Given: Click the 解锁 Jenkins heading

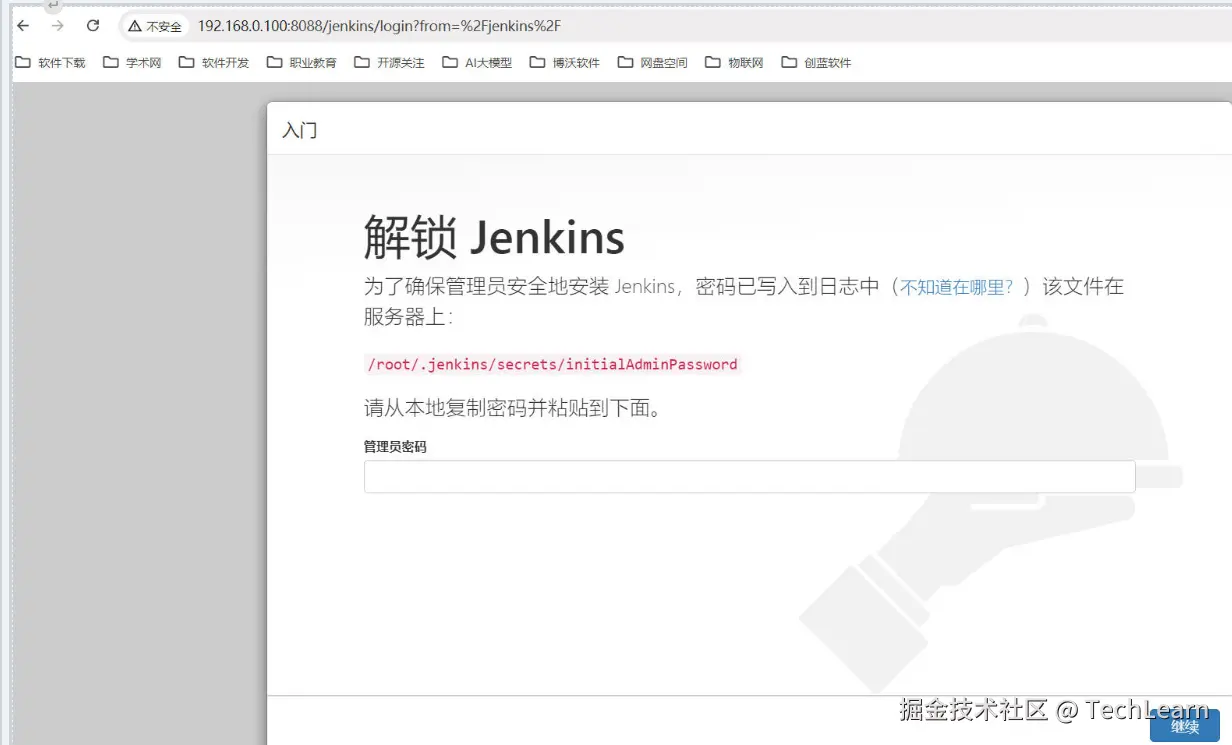Looking at the screenshot, I should [x=494, y=237].
